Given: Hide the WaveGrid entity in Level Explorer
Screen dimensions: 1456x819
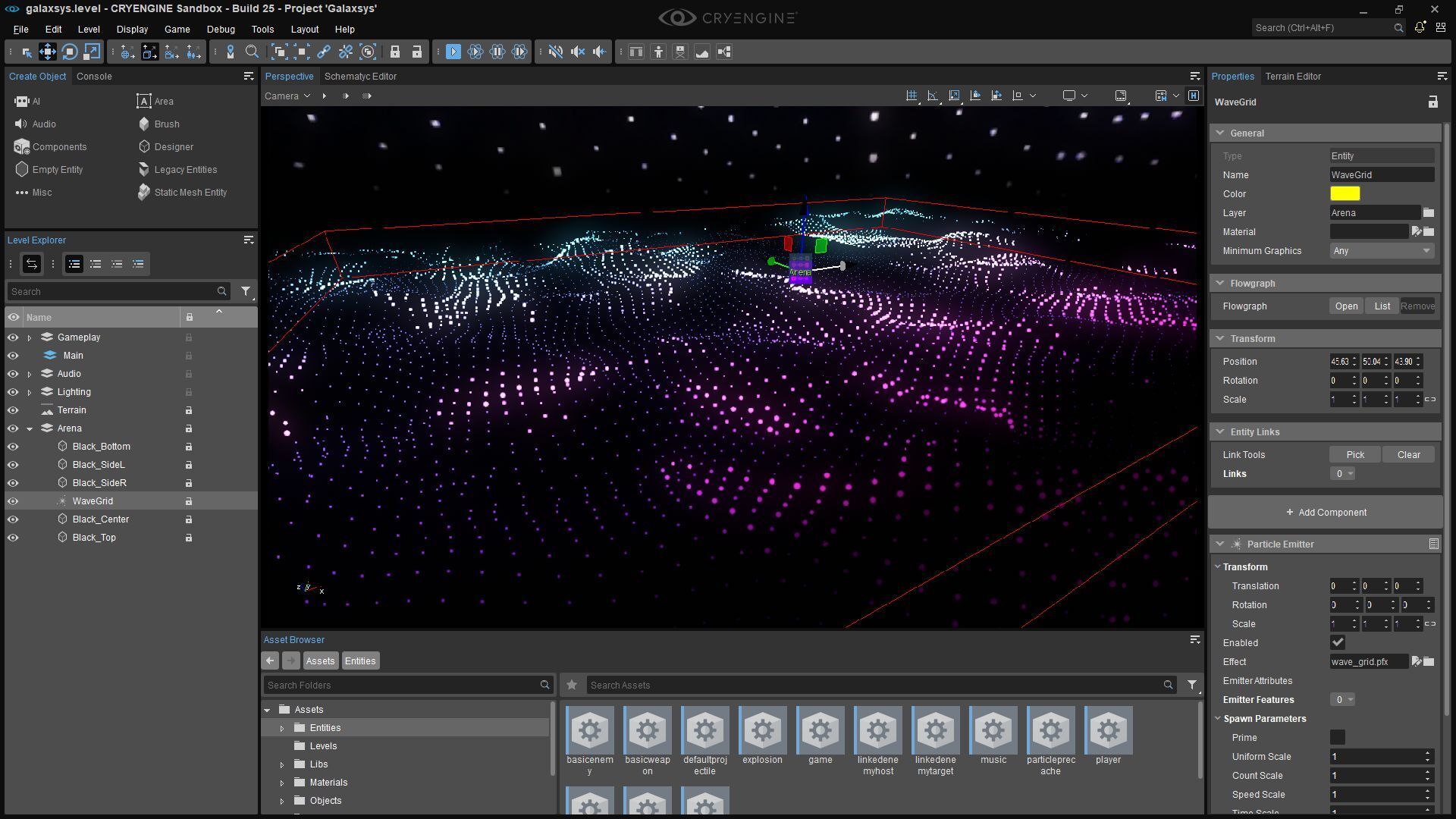Looking at the screenshot, I should pos(13,500).
